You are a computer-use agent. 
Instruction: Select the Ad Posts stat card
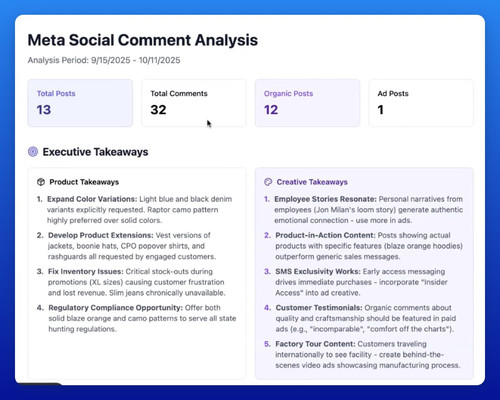[421, 103]
